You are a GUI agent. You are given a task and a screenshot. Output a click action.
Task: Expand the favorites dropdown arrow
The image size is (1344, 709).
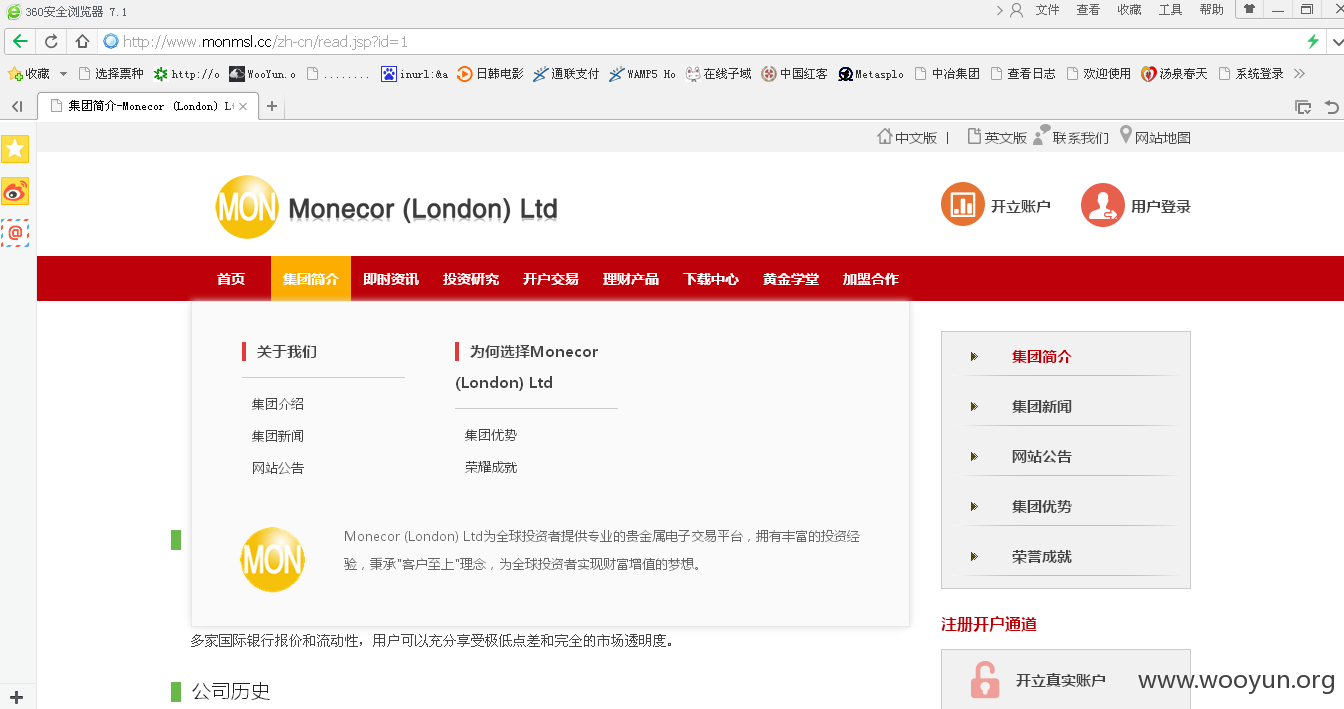click(63, 74)
